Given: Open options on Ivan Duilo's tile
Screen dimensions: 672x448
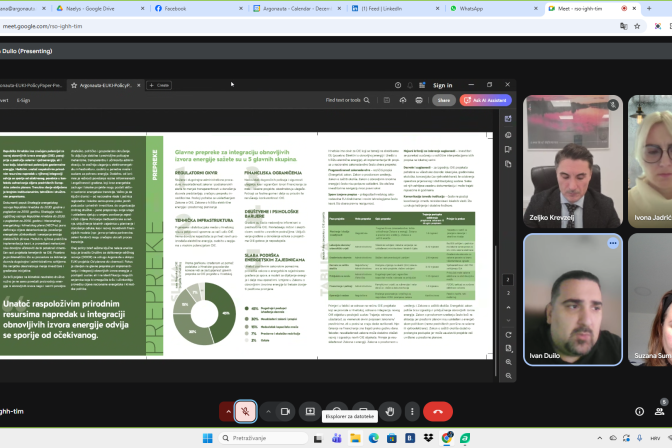Looking at the screenshot, I should pos(613,243).
